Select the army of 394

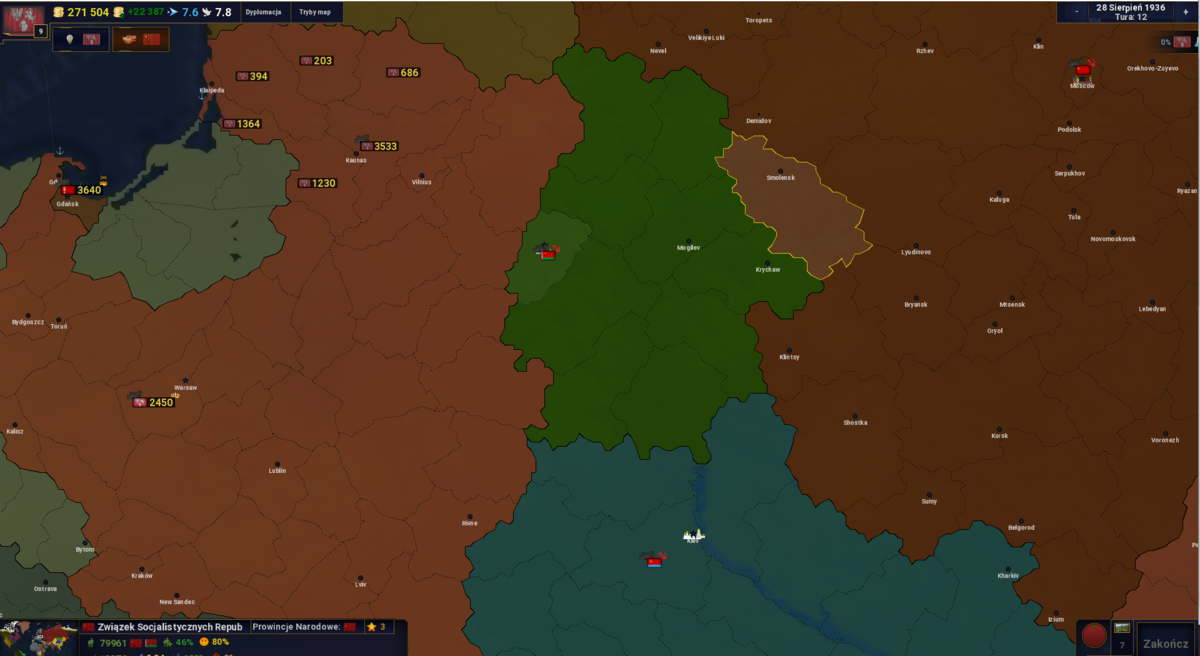(x=252, y=76)
